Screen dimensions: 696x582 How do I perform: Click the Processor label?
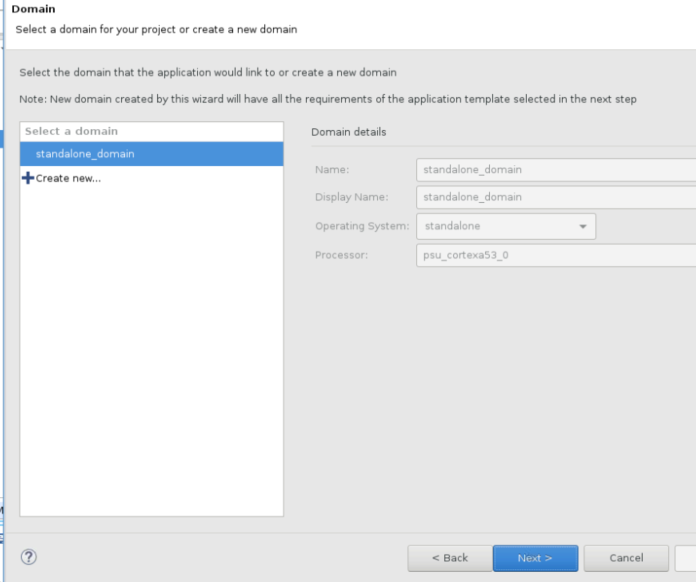click(x=341, y=255)
